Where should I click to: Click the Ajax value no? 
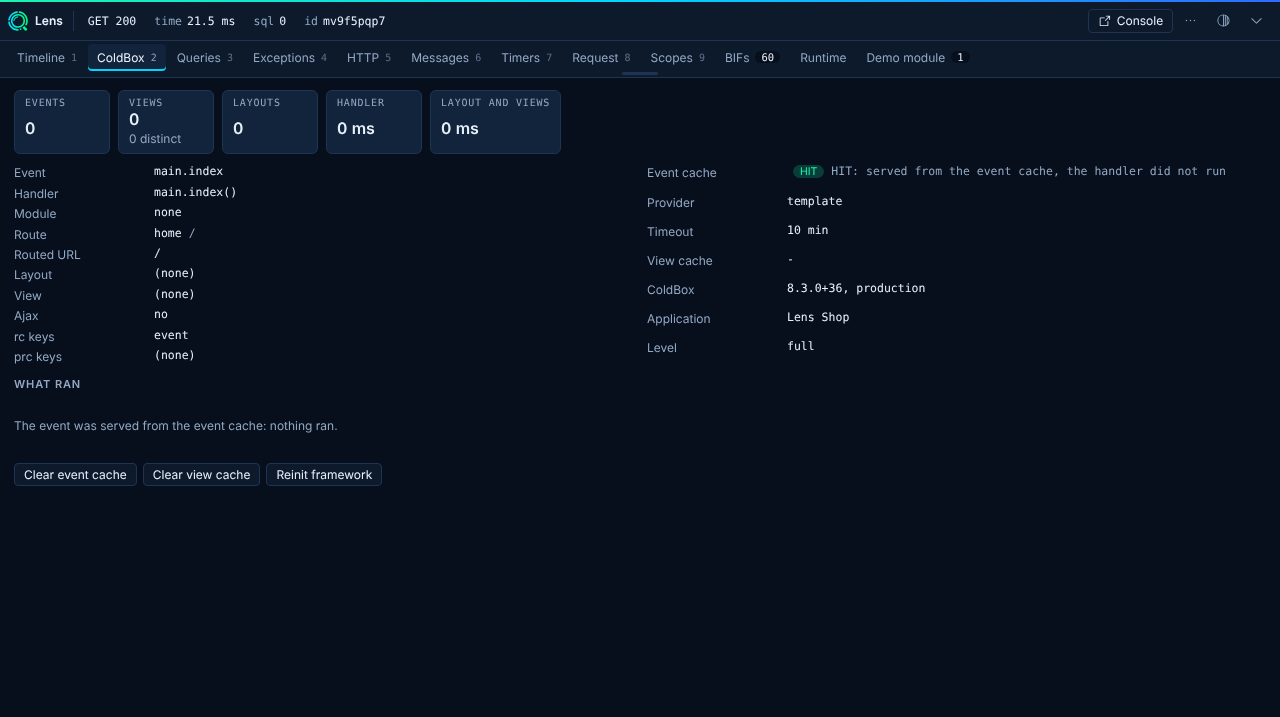[161, 314]
